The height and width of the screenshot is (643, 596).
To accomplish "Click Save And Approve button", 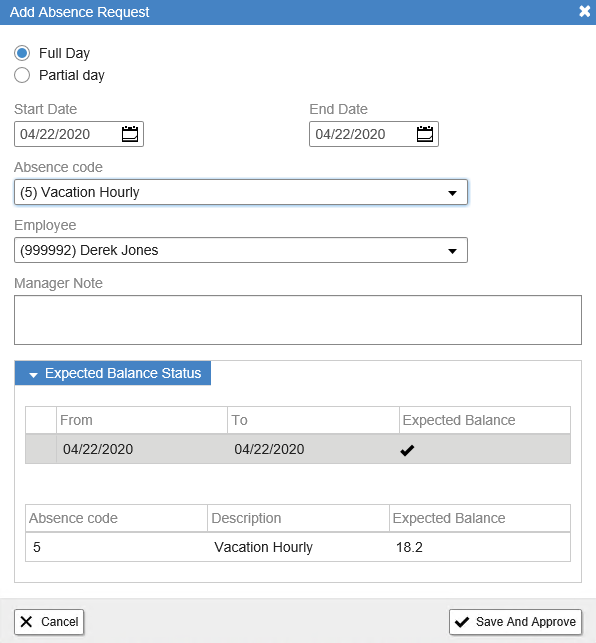I will [516, 622].
